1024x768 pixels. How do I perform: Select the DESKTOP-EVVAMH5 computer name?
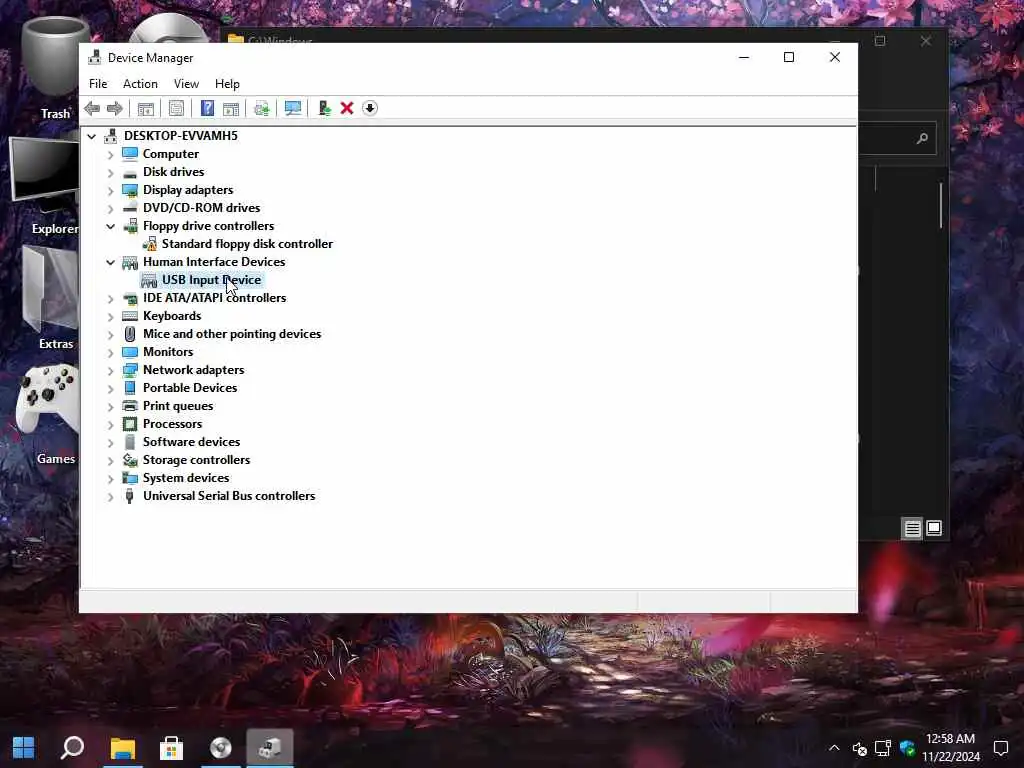180,136
